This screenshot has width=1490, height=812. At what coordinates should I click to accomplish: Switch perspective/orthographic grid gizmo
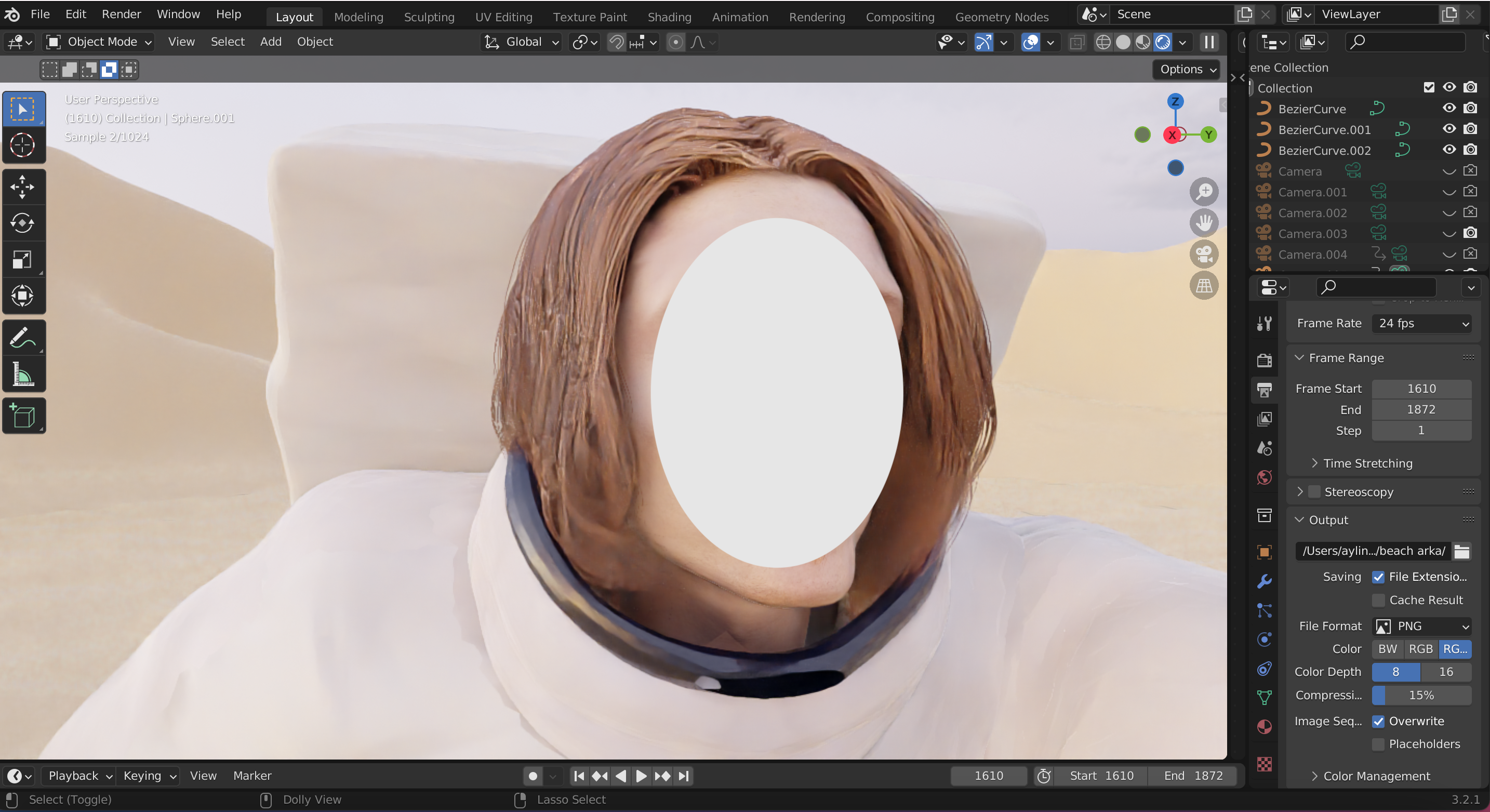[1204, 285]
